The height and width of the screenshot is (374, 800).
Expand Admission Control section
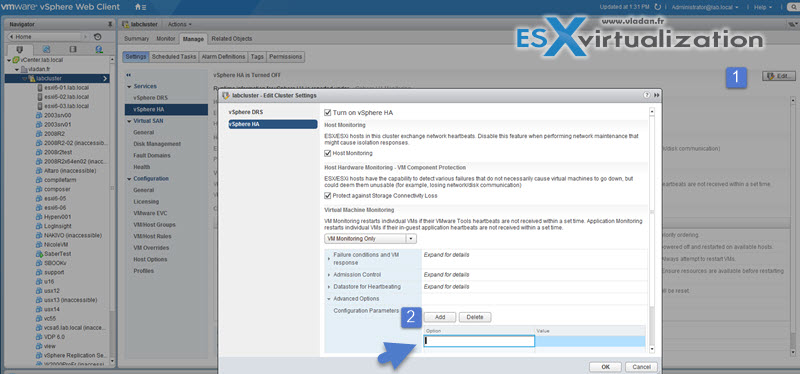[x=329, y=275]
